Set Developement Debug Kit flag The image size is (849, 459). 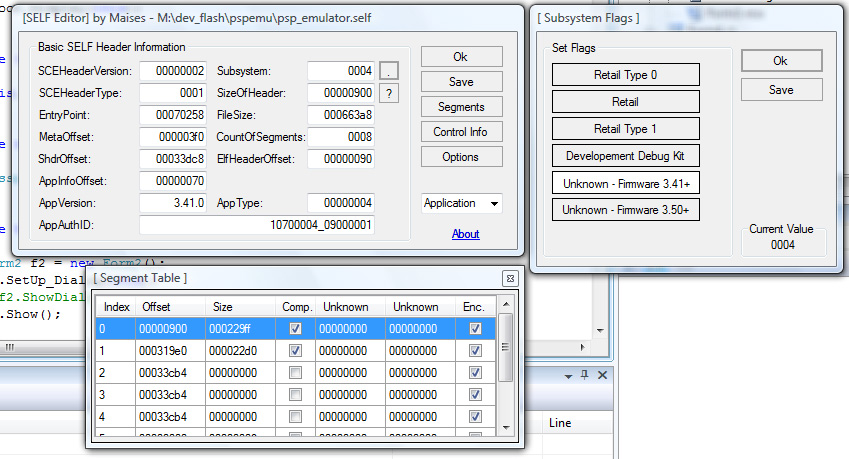tap(625, 156)
